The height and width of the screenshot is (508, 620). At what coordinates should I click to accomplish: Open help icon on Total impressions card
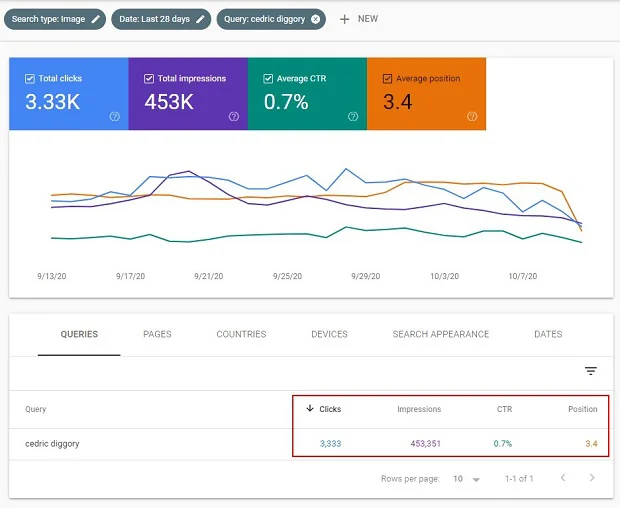[234, 116]
